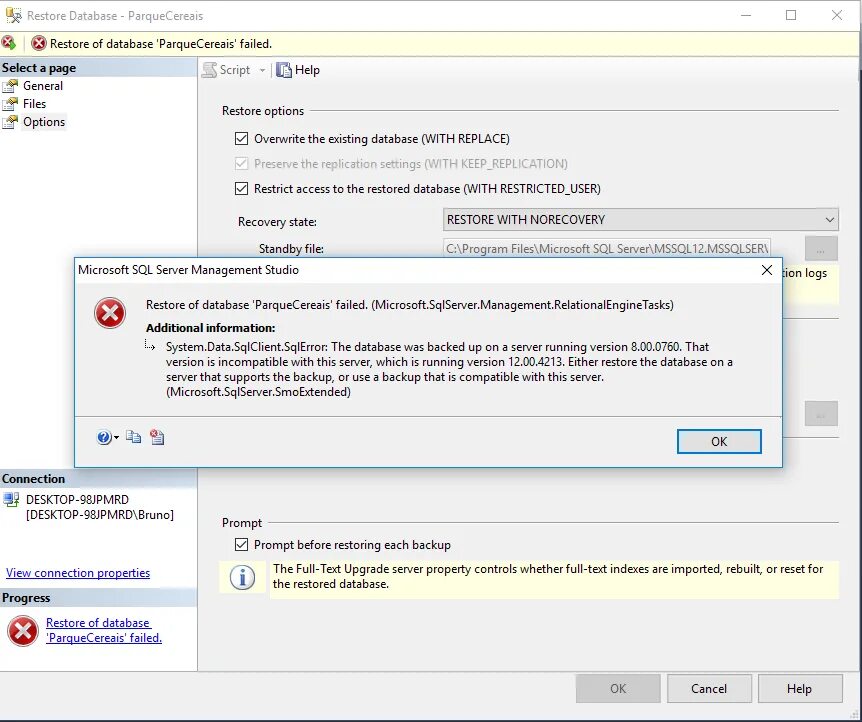
Task: Click OK in the error dialog
Action: [719, 442]
